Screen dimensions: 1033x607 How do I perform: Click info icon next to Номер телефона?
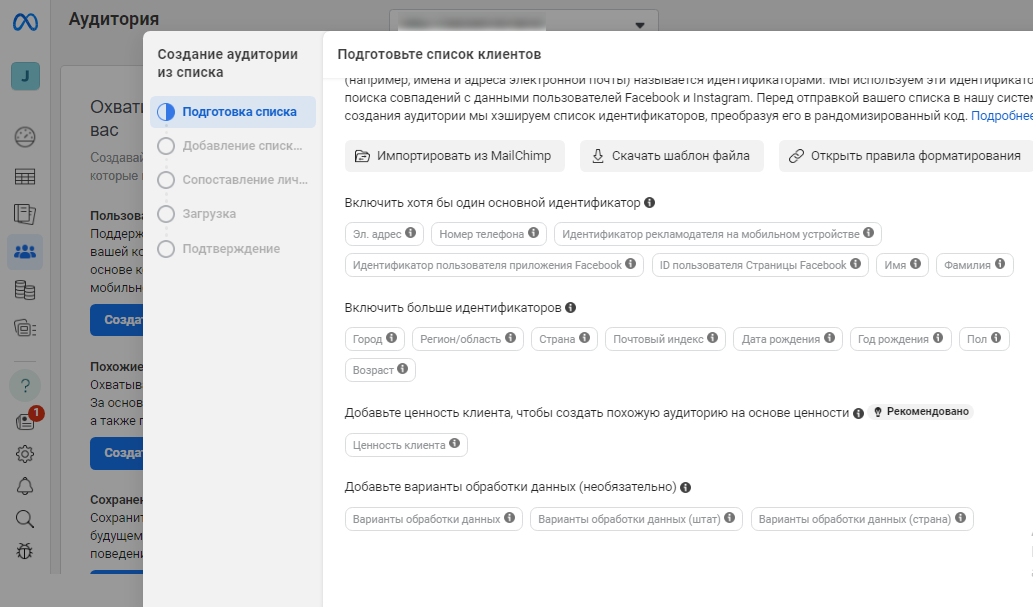534,233
